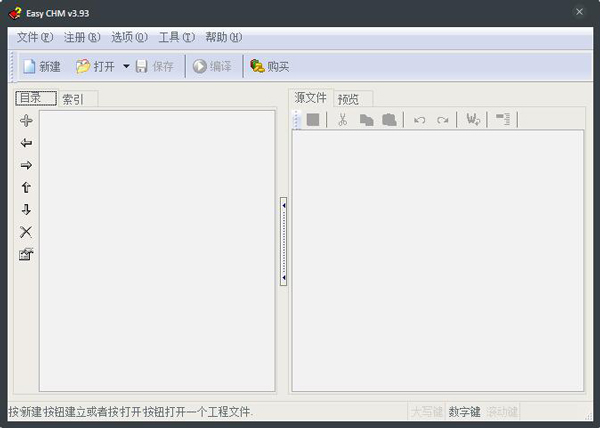Click the right arrow icon in contents sidebar
Screen dimensions: 600x428
coord(26,165)
